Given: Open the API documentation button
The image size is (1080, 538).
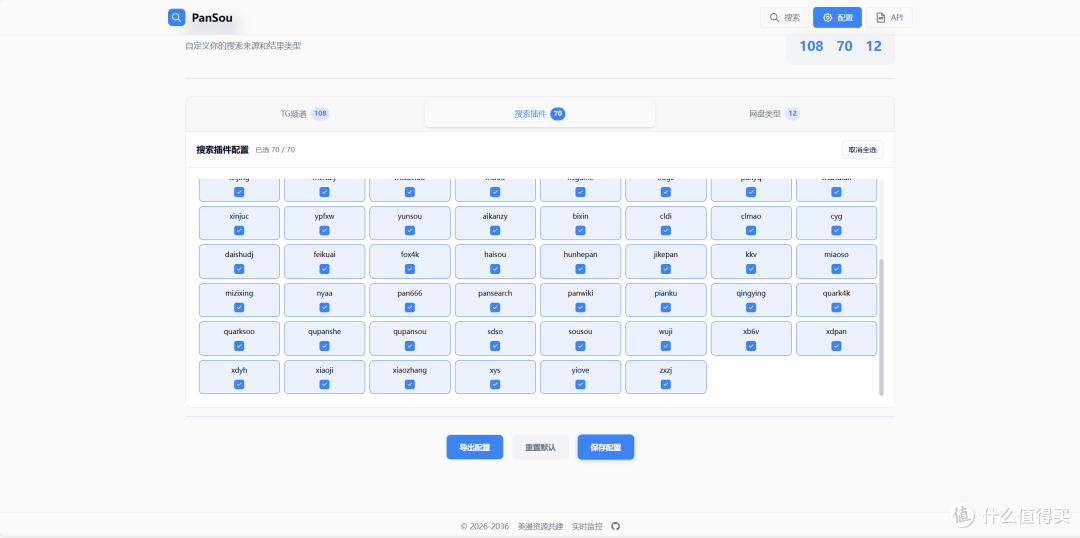Looking at the screenshot, I should tap(889, 17).
